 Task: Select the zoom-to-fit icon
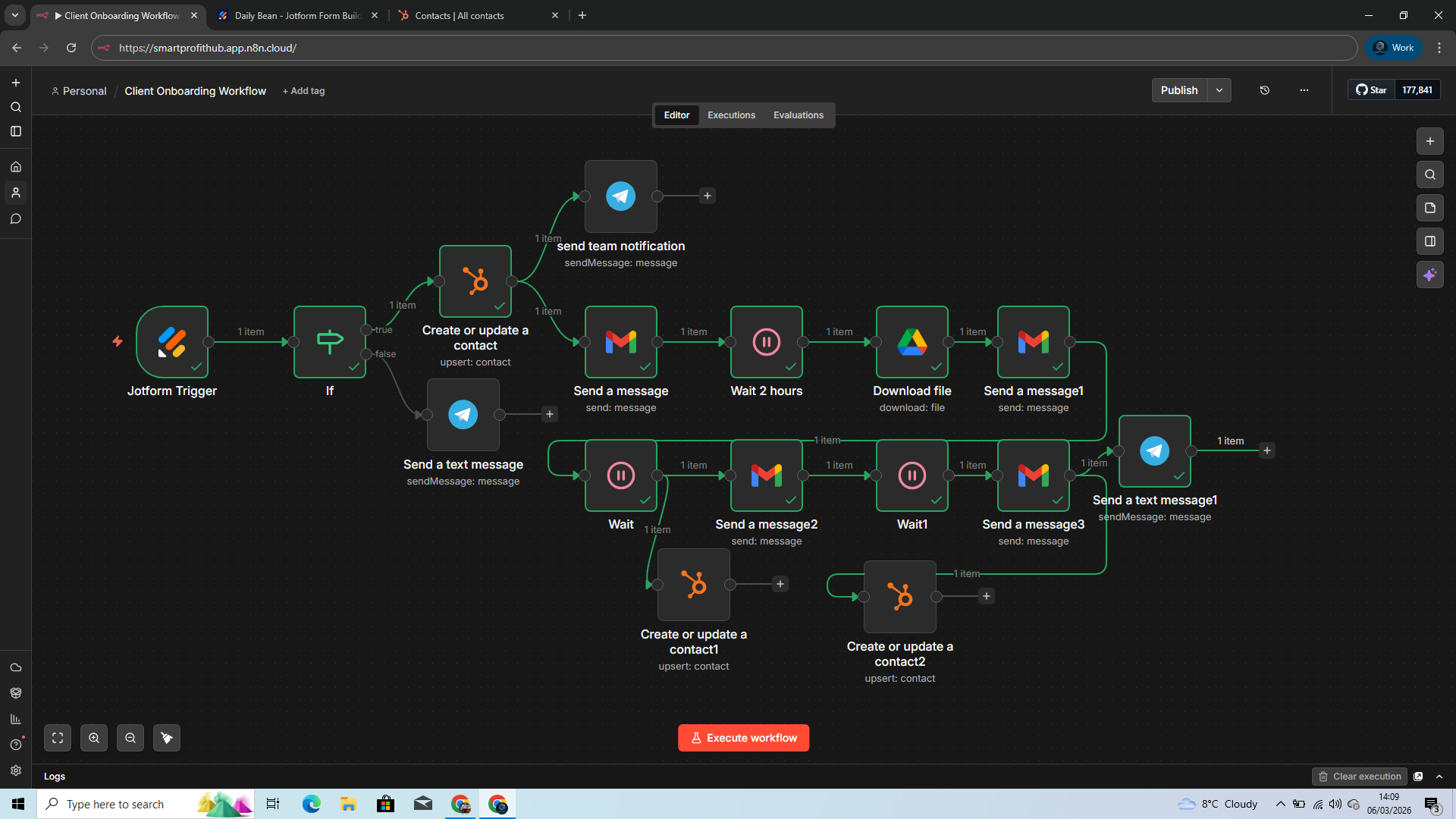tap(58, 737)
